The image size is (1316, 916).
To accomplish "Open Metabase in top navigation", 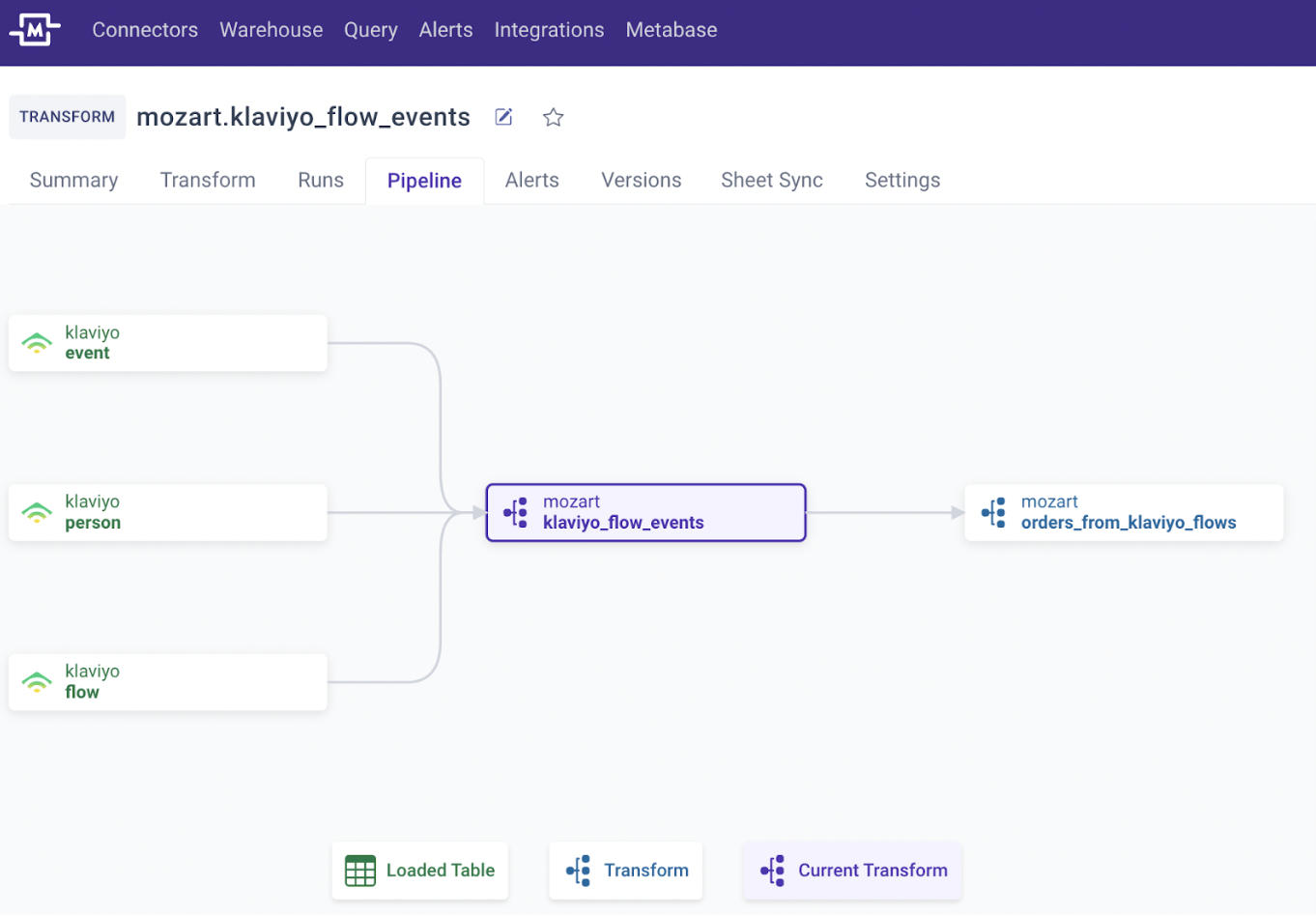I will click(x=672, y=30).
